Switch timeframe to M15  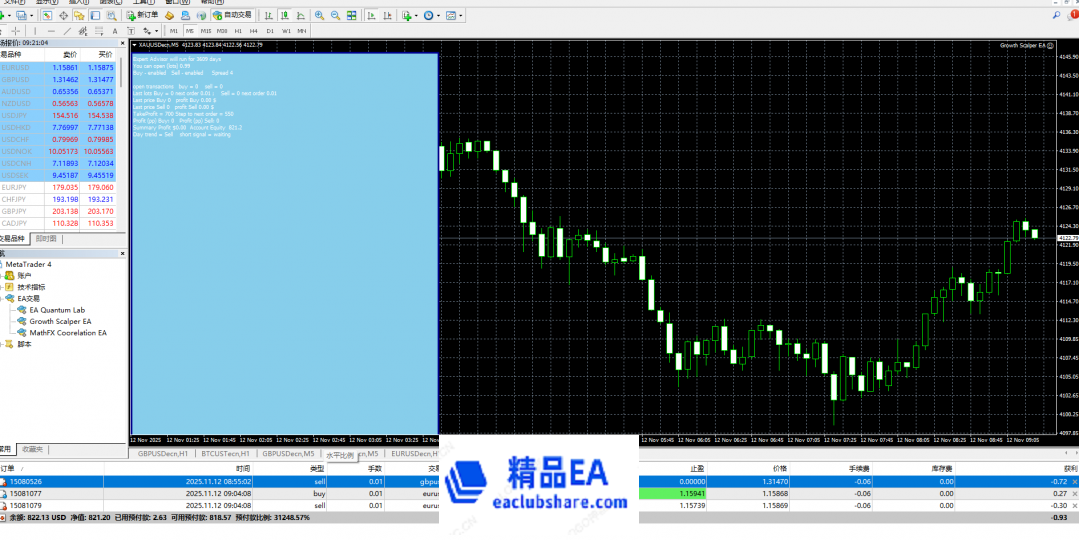[206, 31]
